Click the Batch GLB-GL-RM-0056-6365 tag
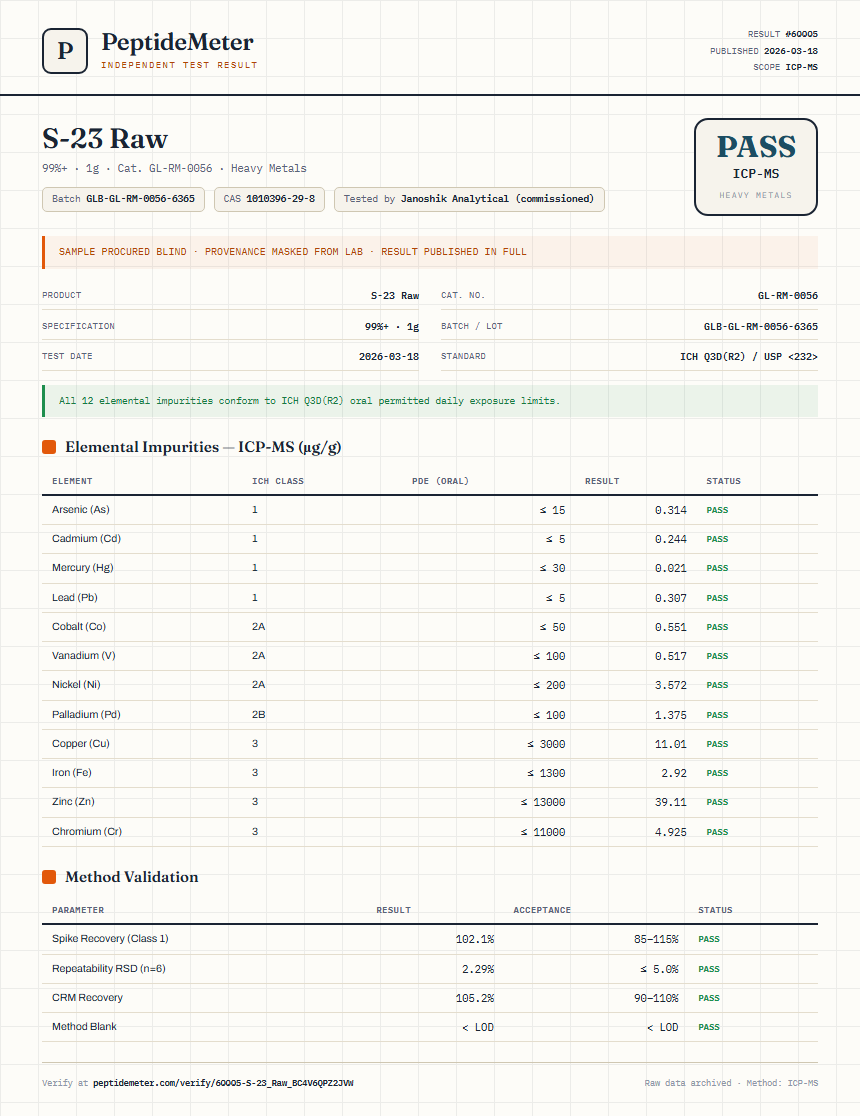Viewport: 860px width, 1116px height. click(123, 199)
